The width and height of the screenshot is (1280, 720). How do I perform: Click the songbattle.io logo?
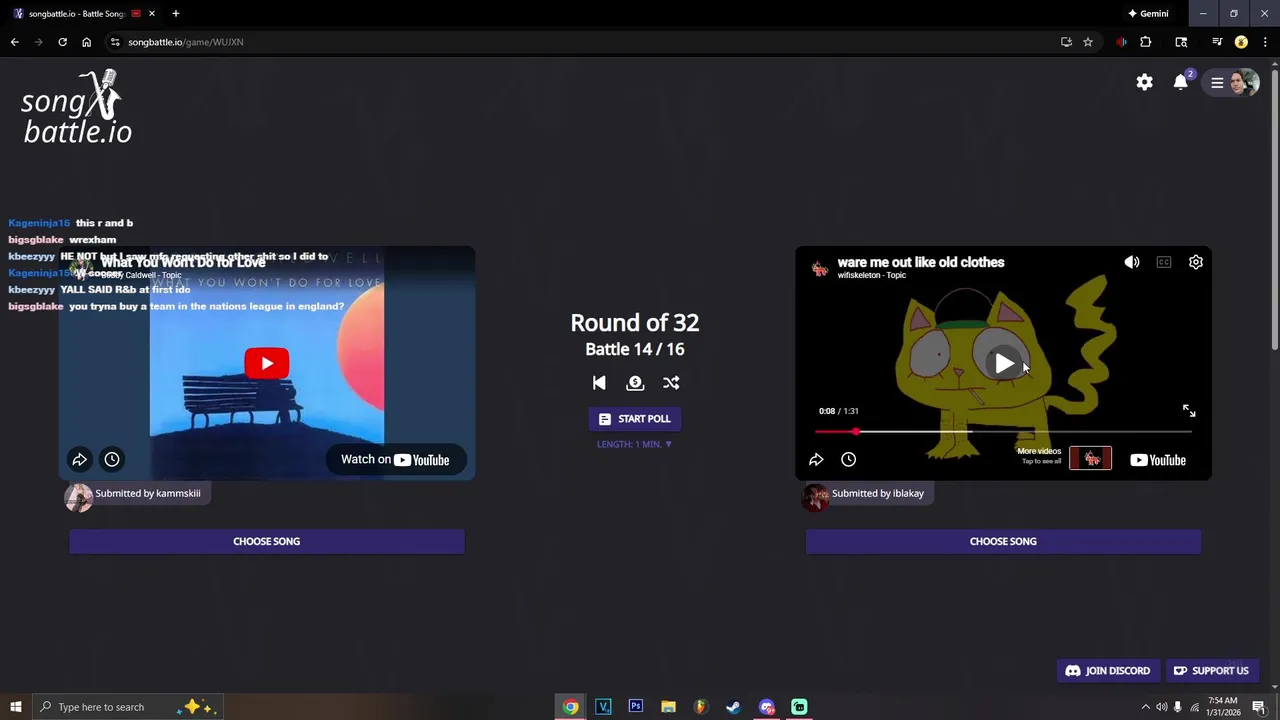77,108
